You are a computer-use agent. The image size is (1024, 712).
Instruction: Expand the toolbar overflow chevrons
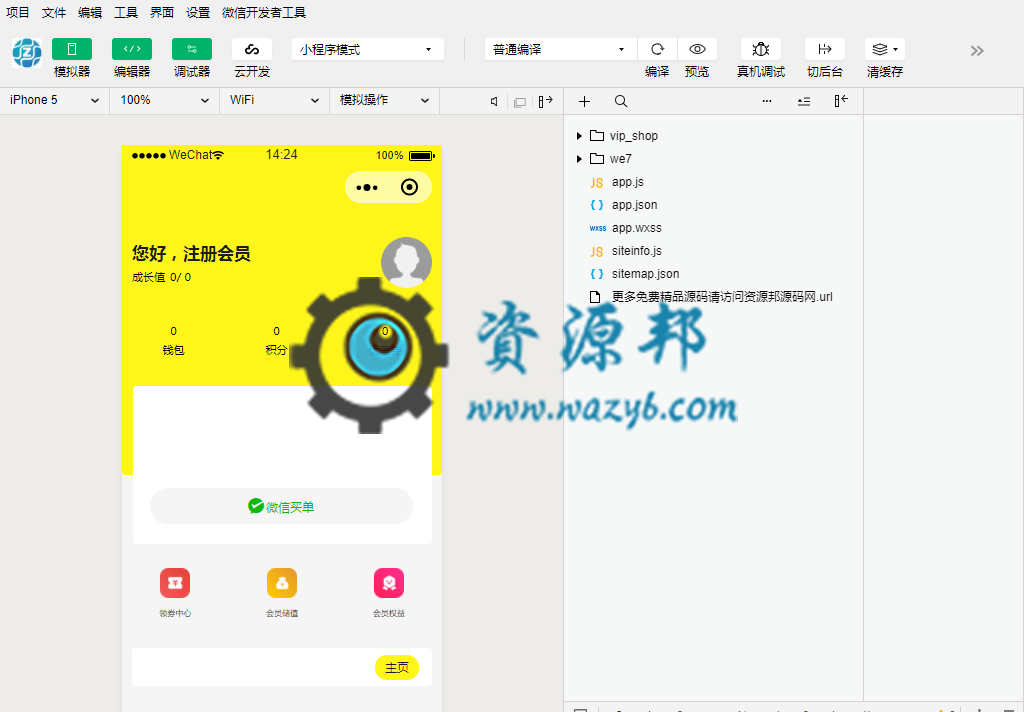977,51
